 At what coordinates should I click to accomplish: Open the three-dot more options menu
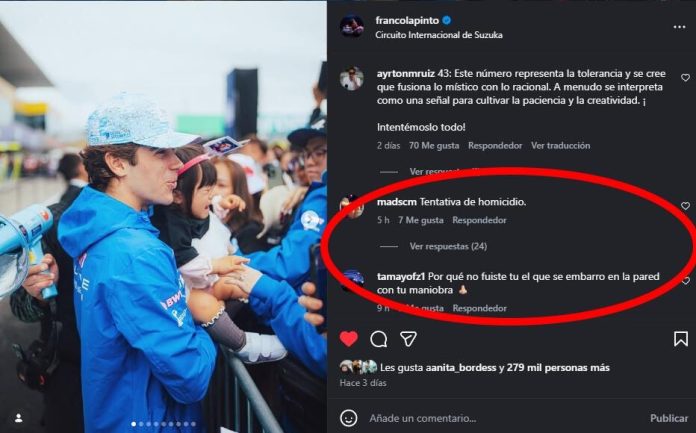pyautogui.click(x=679, y=26)
